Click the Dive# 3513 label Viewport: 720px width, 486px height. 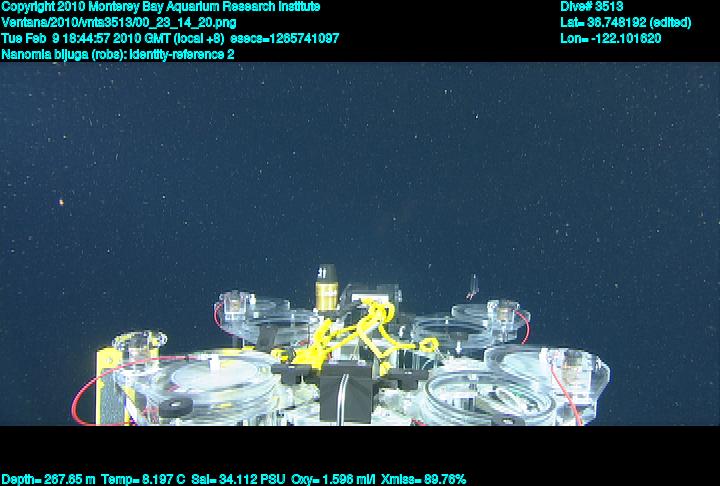coord(592,6)
